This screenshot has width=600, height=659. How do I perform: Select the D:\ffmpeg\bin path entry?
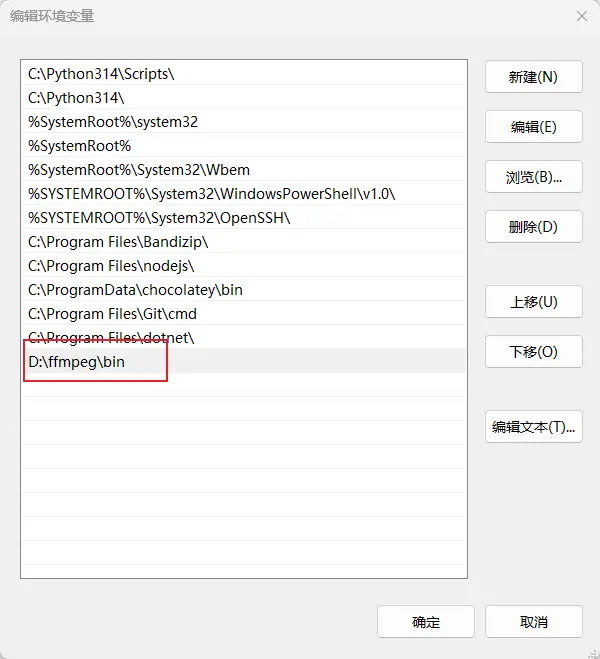point(77,362)
